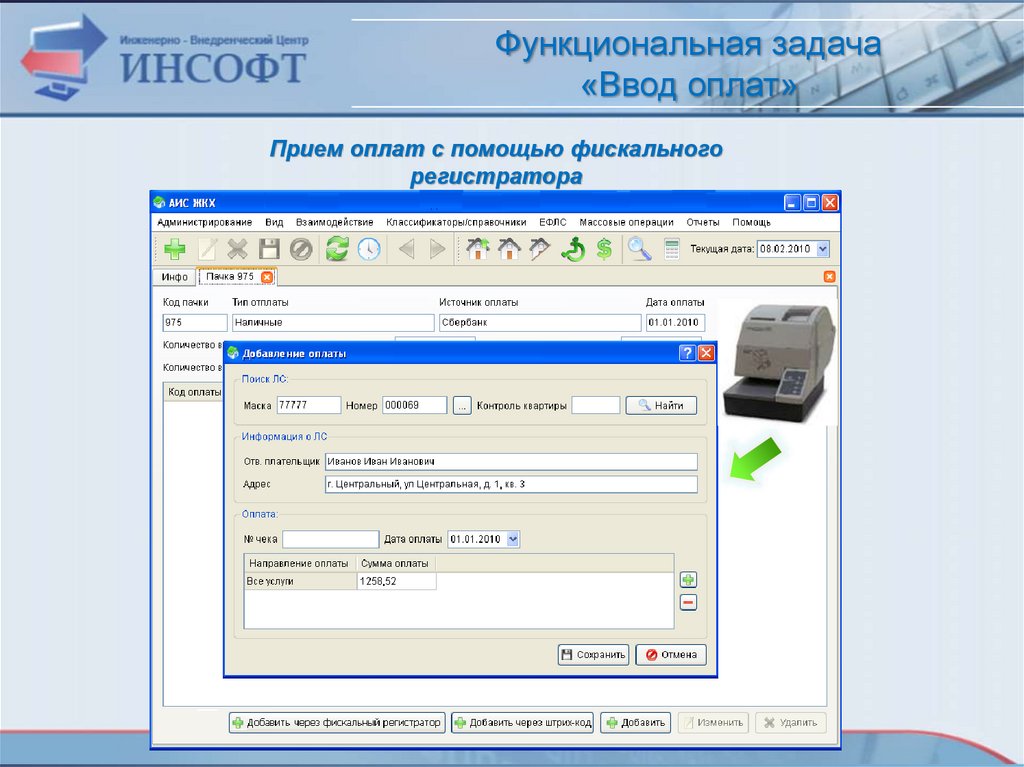Screen dimensions: 1024x767
Task: Click the house with pencil icon
Action: point(540,249)
